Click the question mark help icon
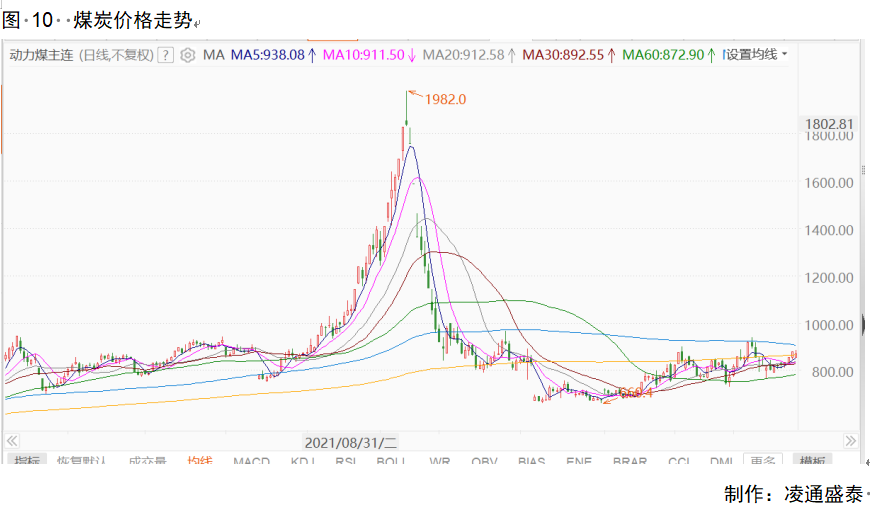Viewport: 870px width, 513px height. [x=165, y=55]
